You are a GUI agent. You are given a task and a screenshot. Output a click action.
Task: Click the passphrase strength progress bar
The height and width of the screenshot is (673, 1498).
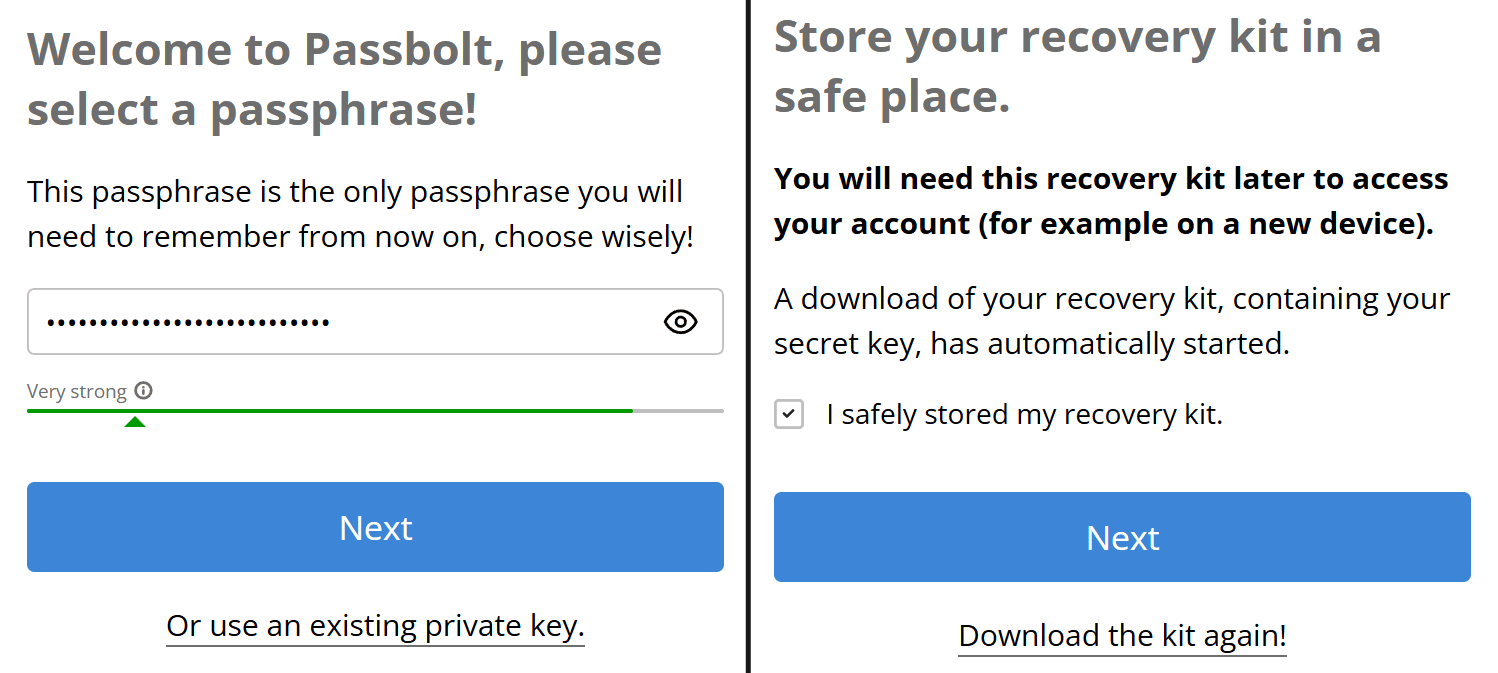[375, 410]
